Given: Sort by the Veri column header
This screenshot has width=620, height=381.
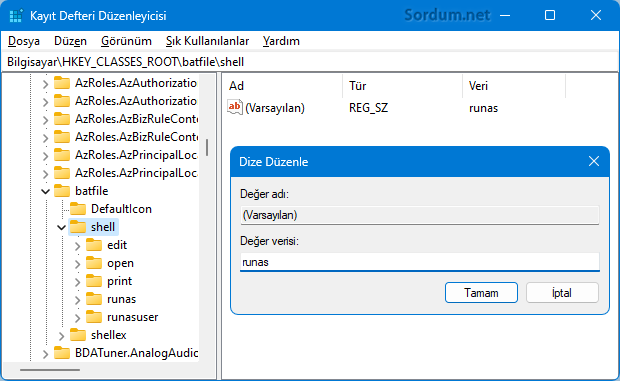Looking at the screenshot, I should point(514,86).
